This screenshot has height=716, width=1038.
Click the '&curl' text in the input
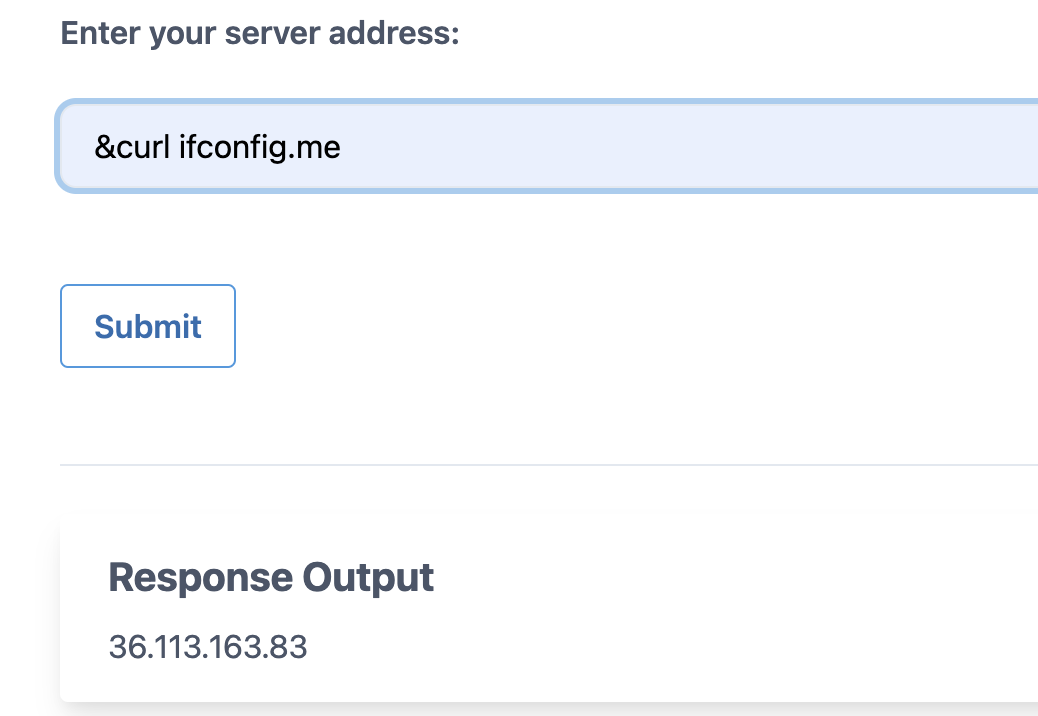132,147
